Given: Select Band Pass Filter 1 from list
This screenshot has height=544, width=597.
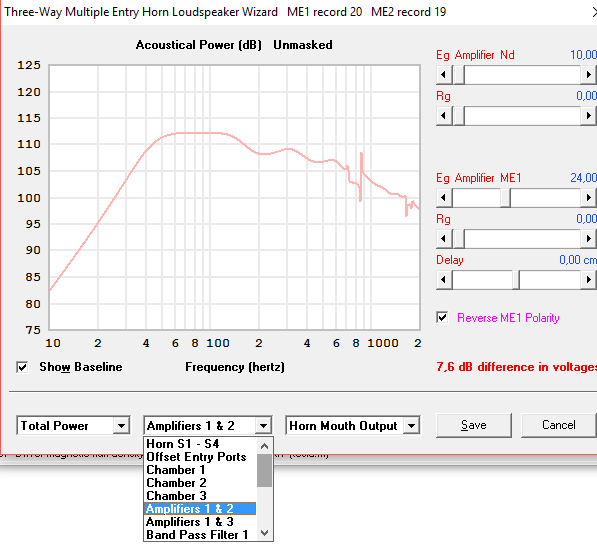Looking at the screenshot, I should pyautogui.click(x=200, y=534).
